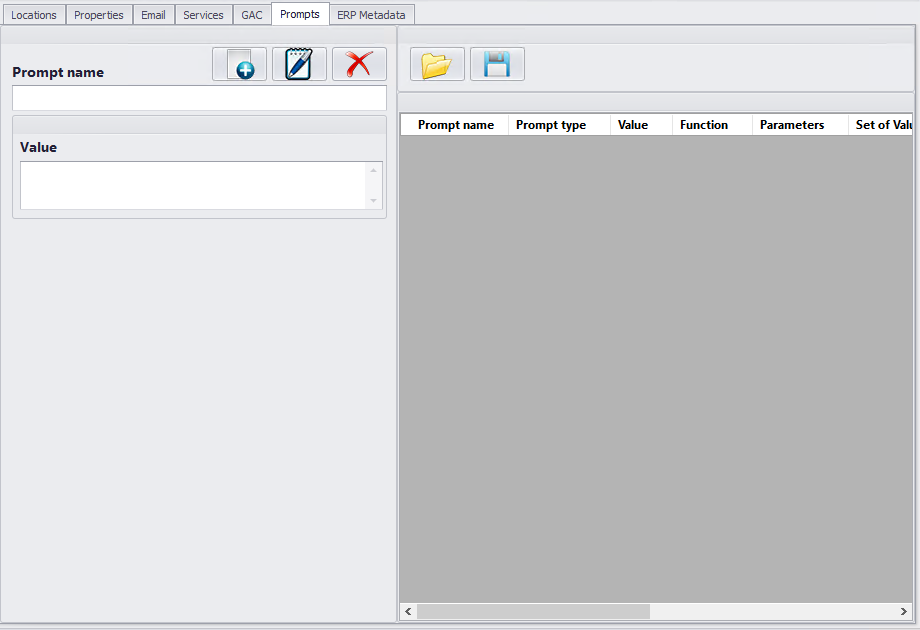The height and width of the screenshot is (630, 920).
Task: Sort by Prompt name column header
Action: tap(455, 125)
